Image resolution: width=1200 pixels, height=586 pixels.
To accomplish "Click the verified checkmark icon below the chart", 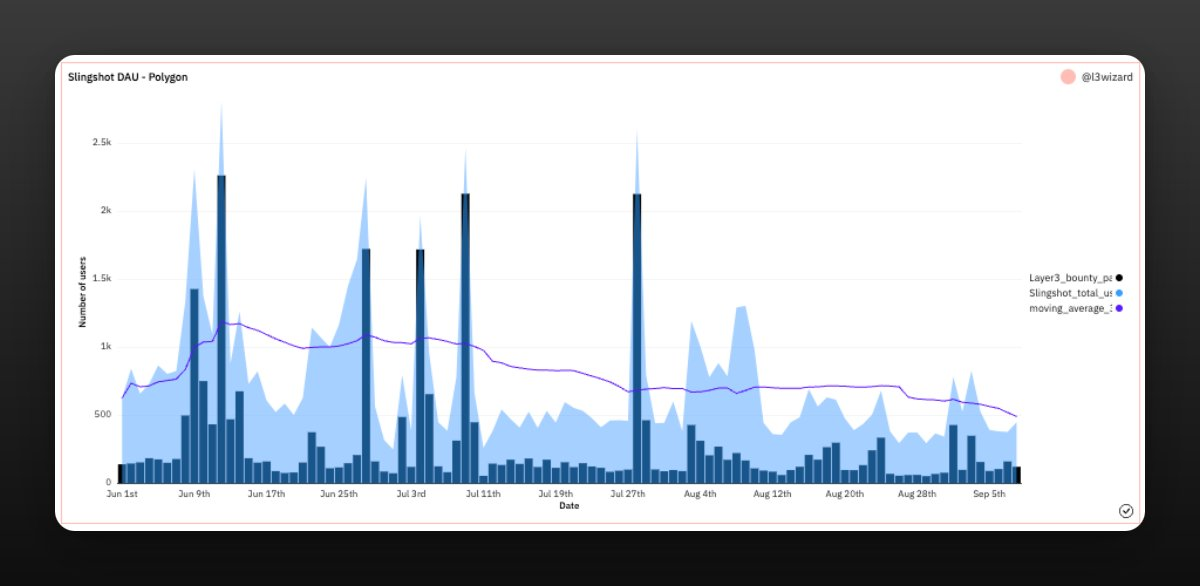I will (1126, 511).
